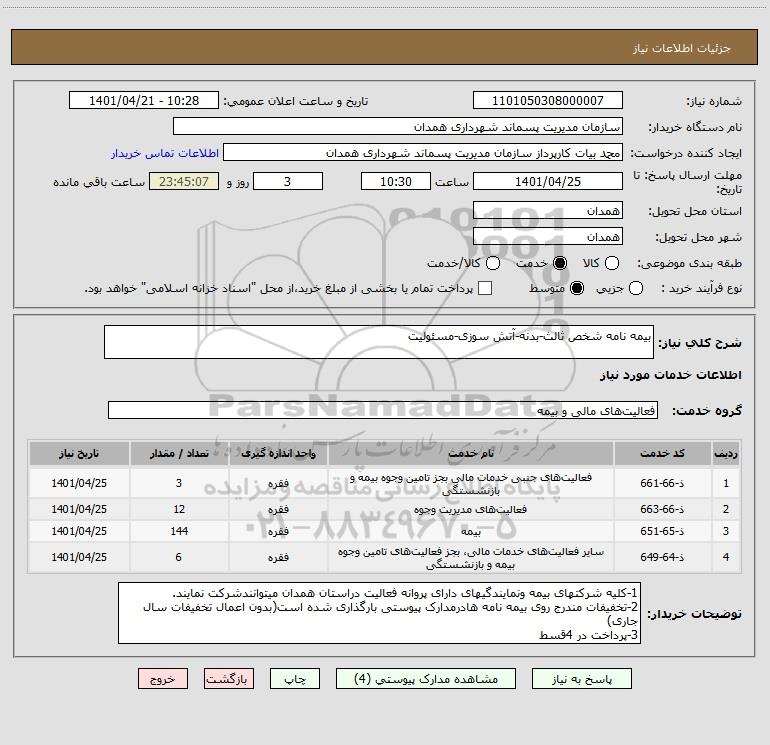Select the کالا/خدمت radio button

click(x=493, y=263)
